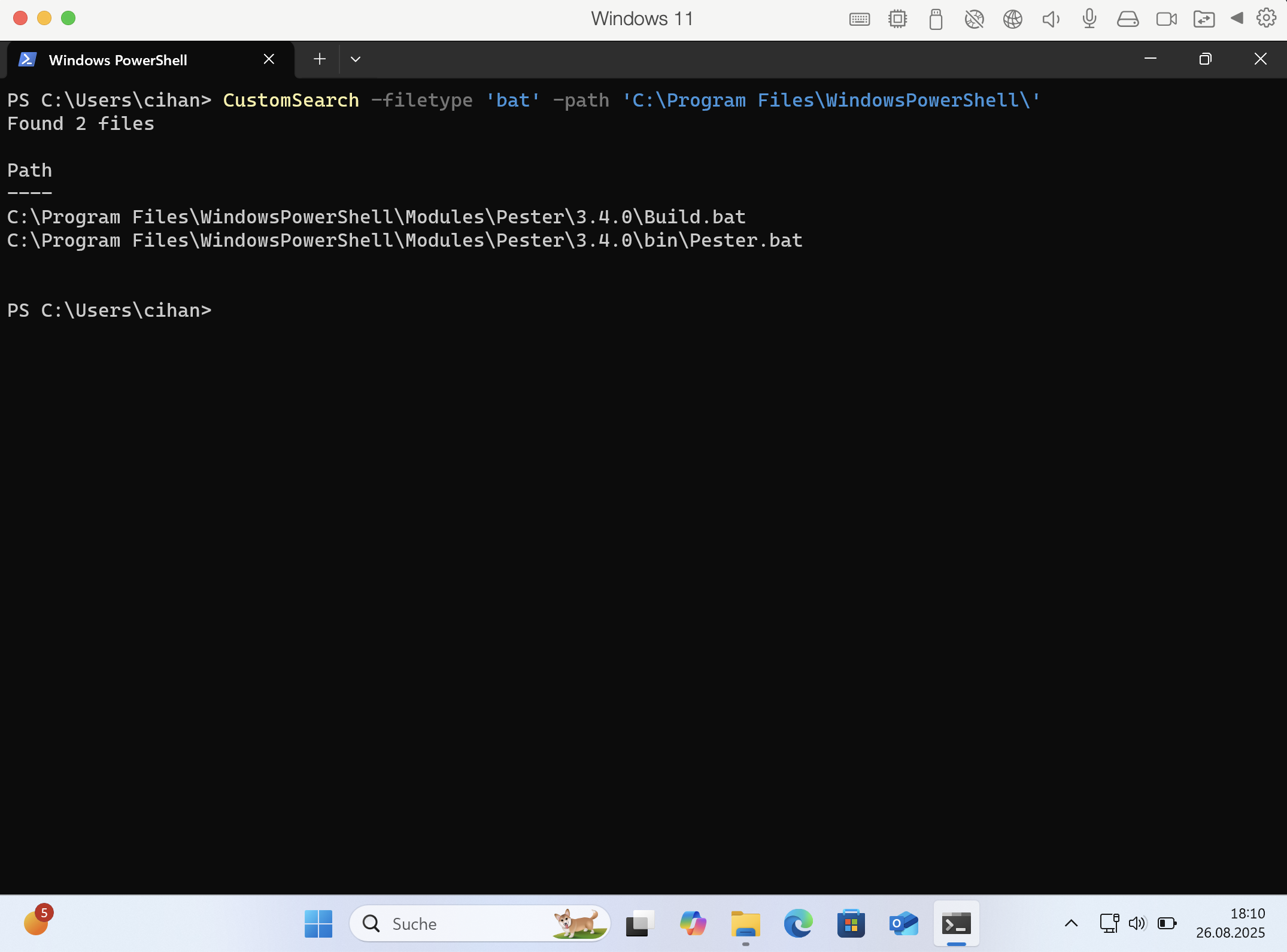The height and width of the screenshot is (952, 1287).
Task: Click the Parallels keyboard icon
Action: click(x=860, y=19)
